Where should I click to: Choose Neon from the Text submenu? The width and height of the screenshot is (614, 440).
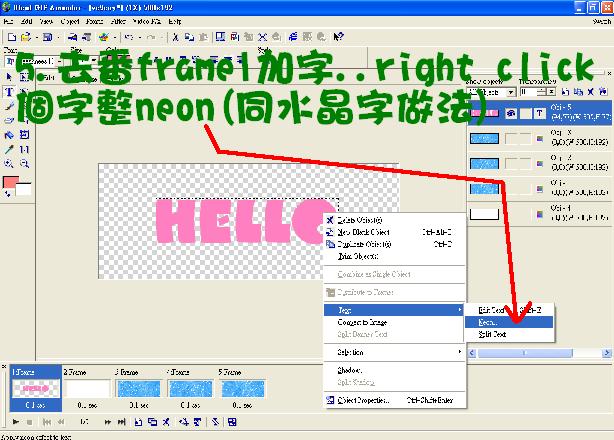[489, 322]
